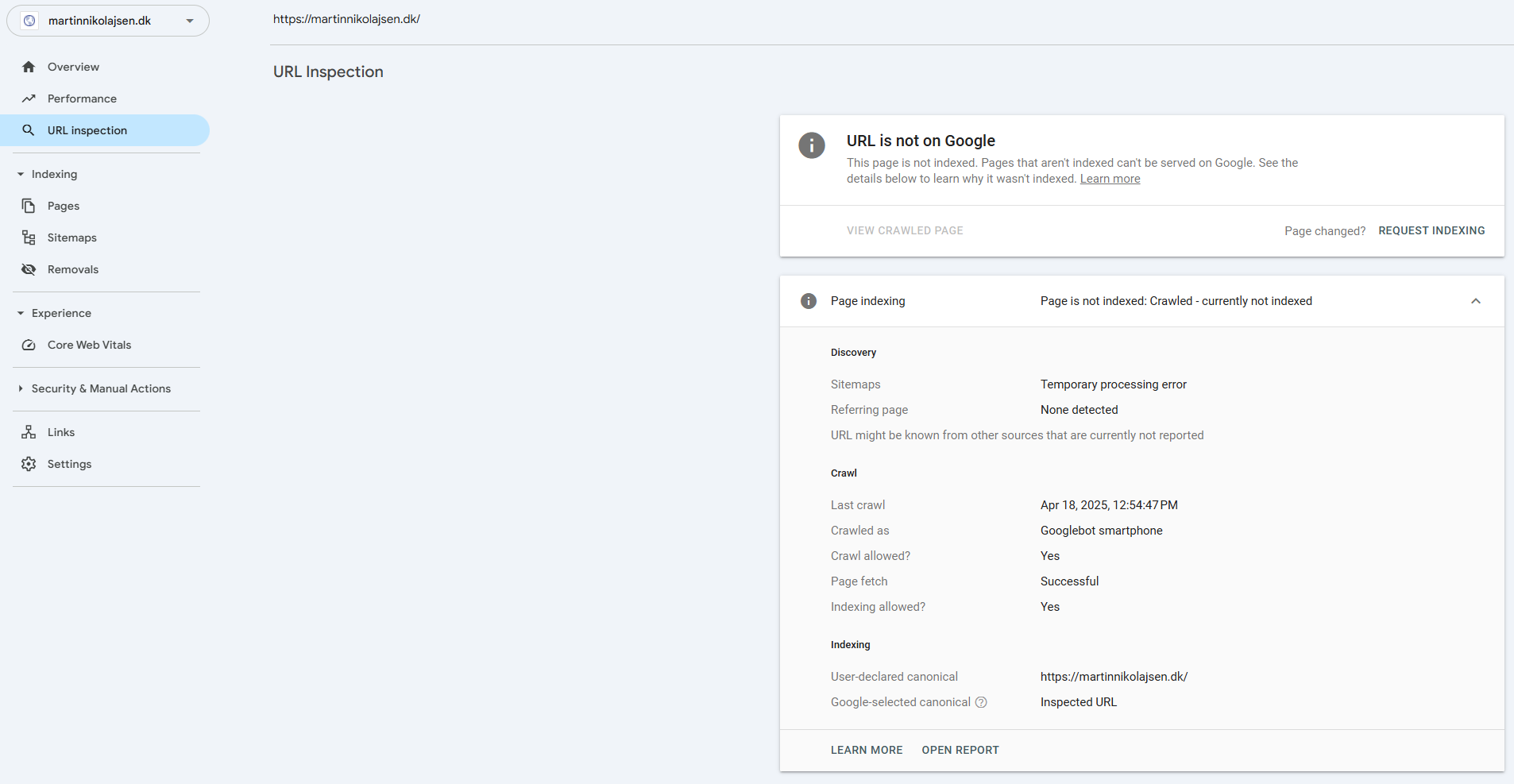Click 'Page is not indexed: Crawled - currently not indexed'
Screen dimensions: 1514x784
[x=1176, y=301]
